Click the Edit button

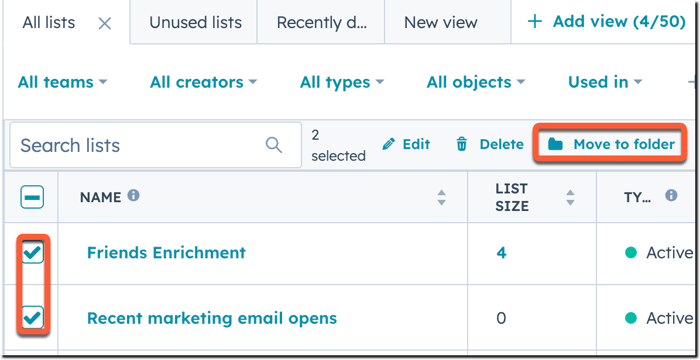coord(406,144)
